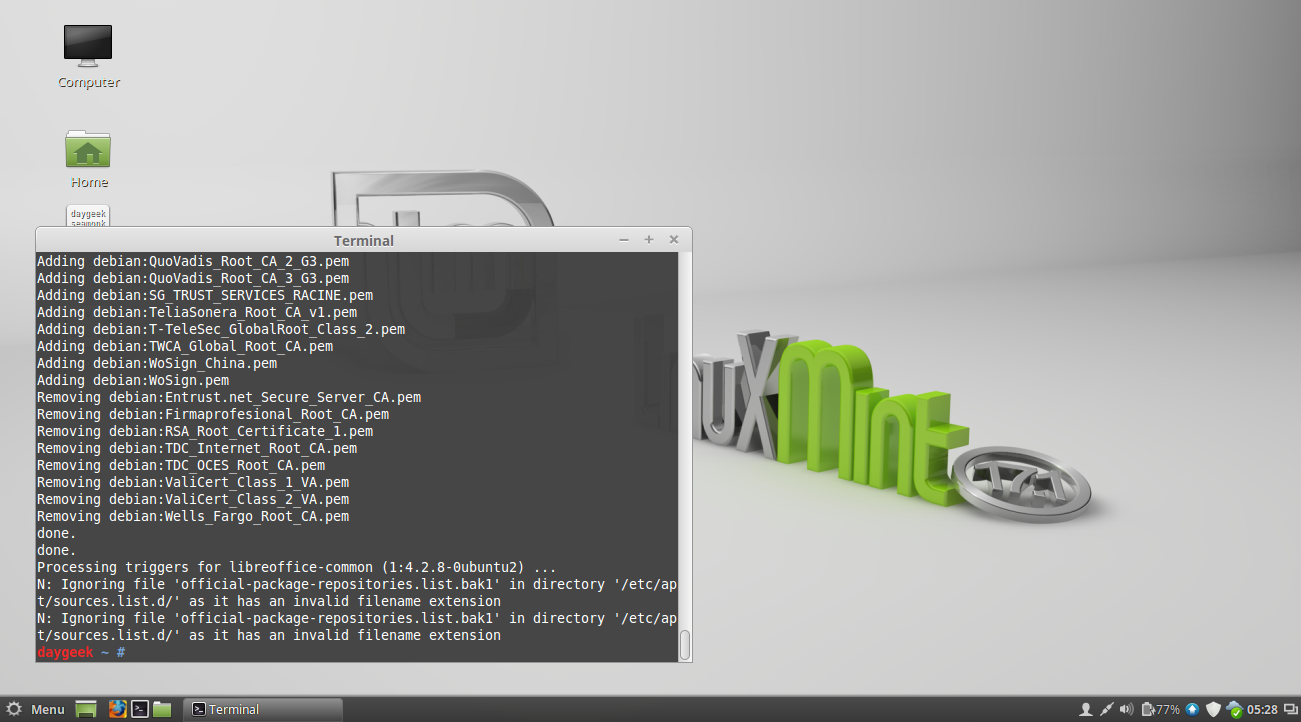Open the blue upload arrow tray icon
Screen dimensions: 1301x722
pos(1192,709)
